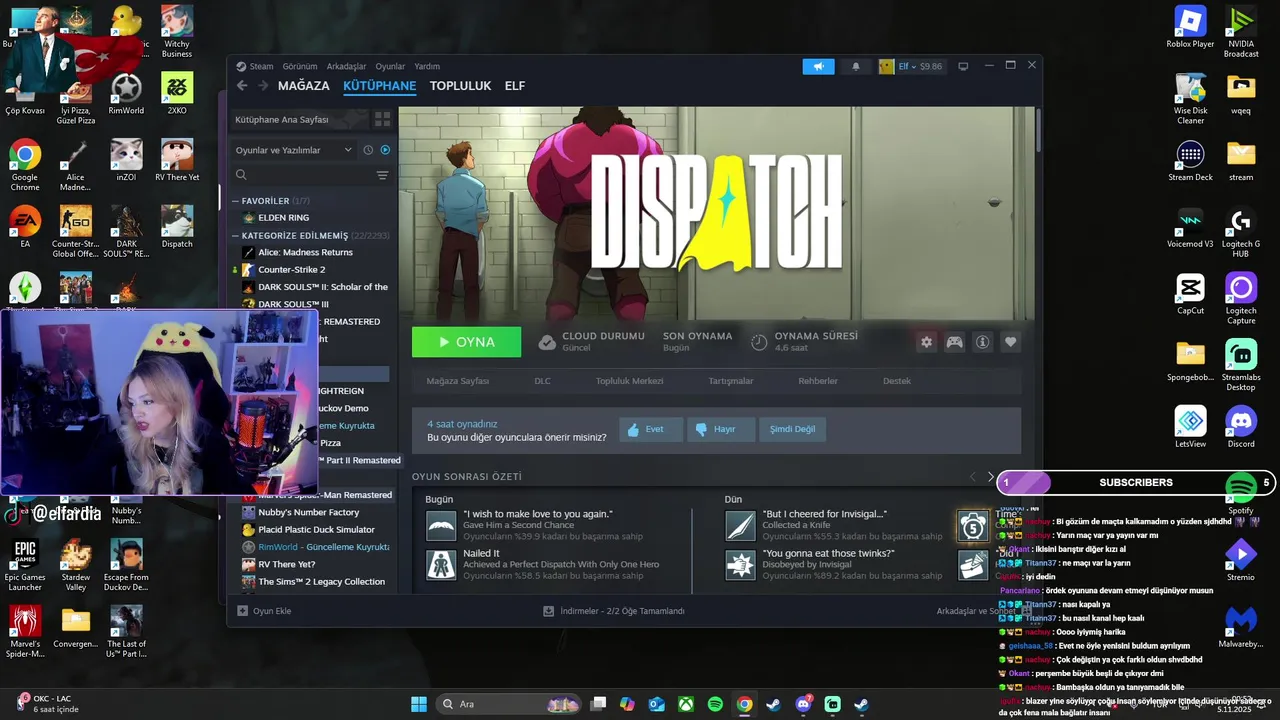Toggle ready-to-play filter icon
This screenshot has width=1280, height=720.
(385, 150)
